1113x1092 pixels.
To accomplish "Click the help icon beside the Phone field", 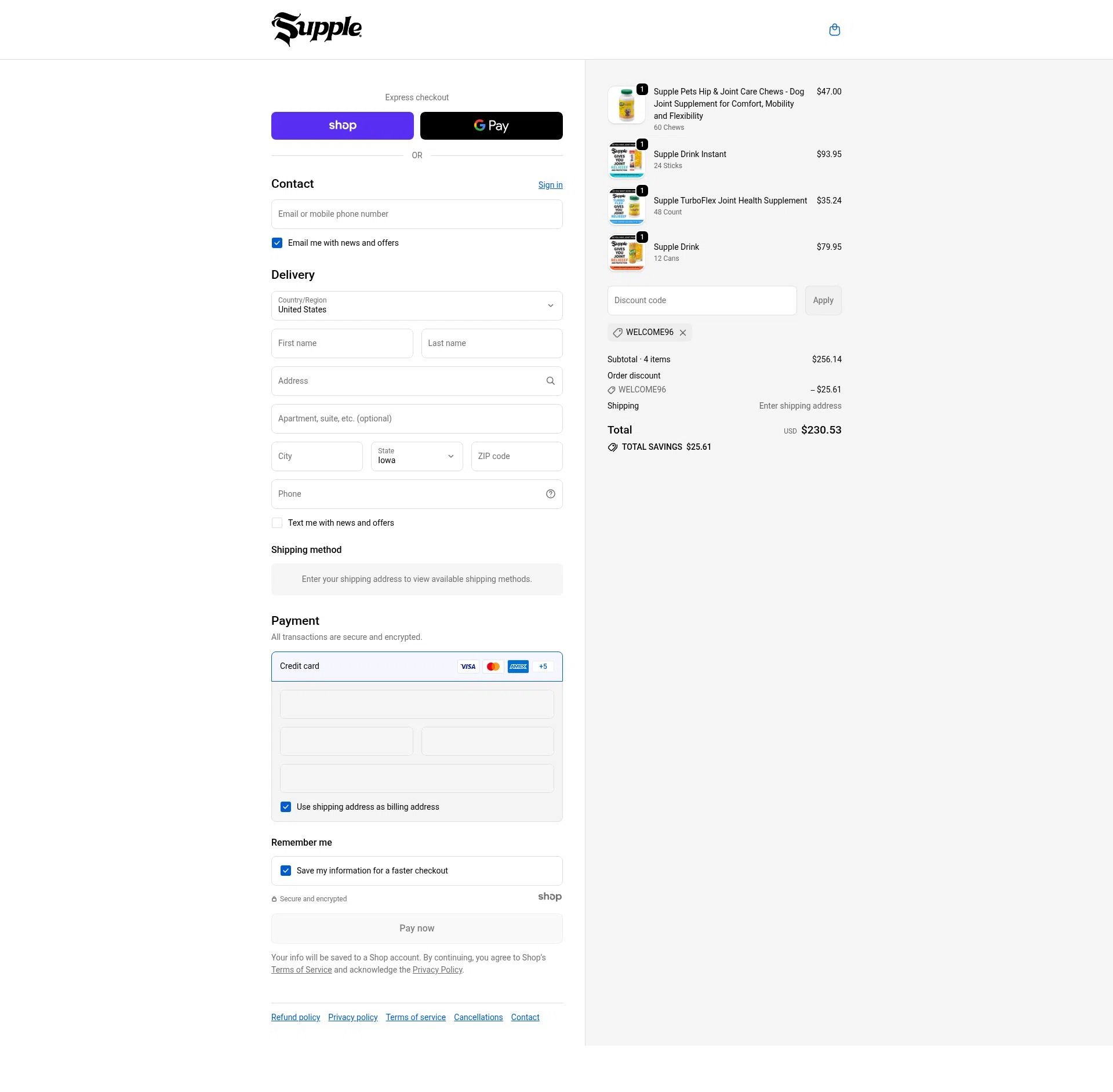I will (550, 494).
